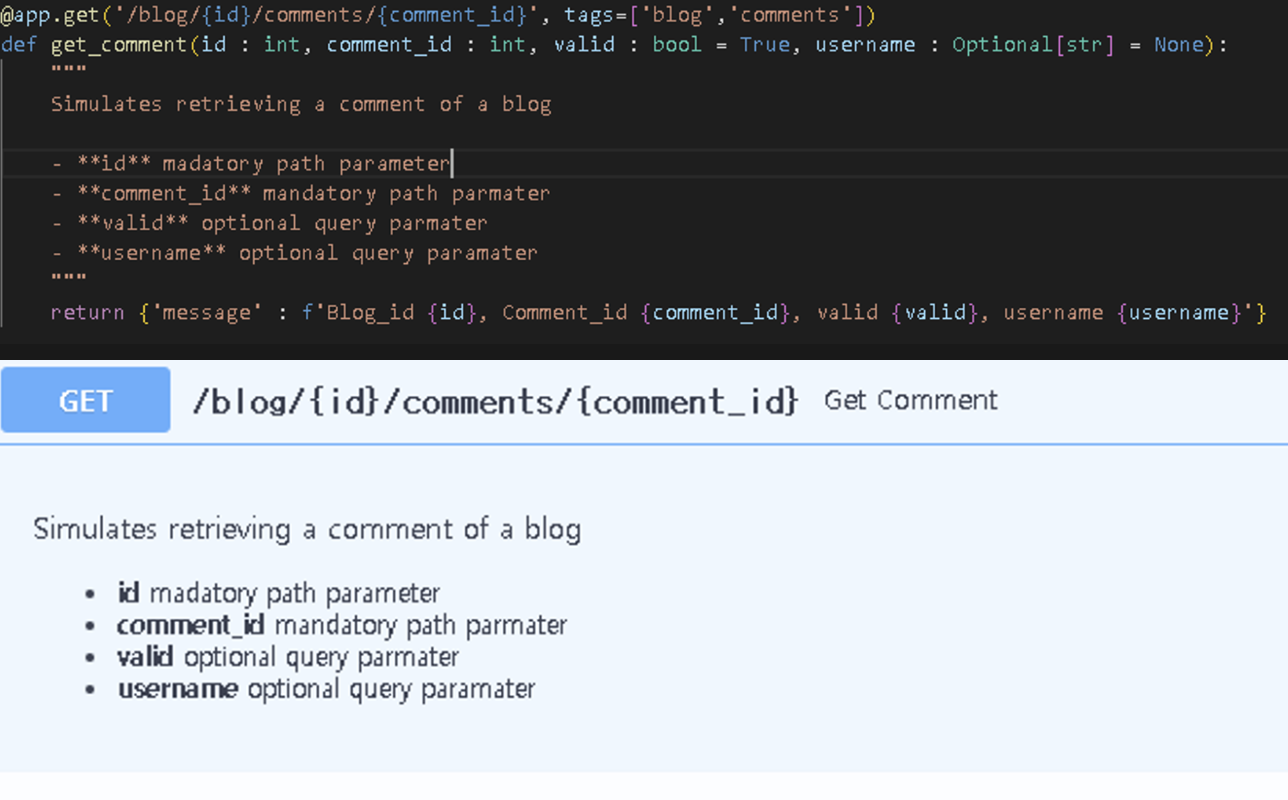Select the bold 'valid' bullet in docs
The image size is (1288, 800).
145,657
